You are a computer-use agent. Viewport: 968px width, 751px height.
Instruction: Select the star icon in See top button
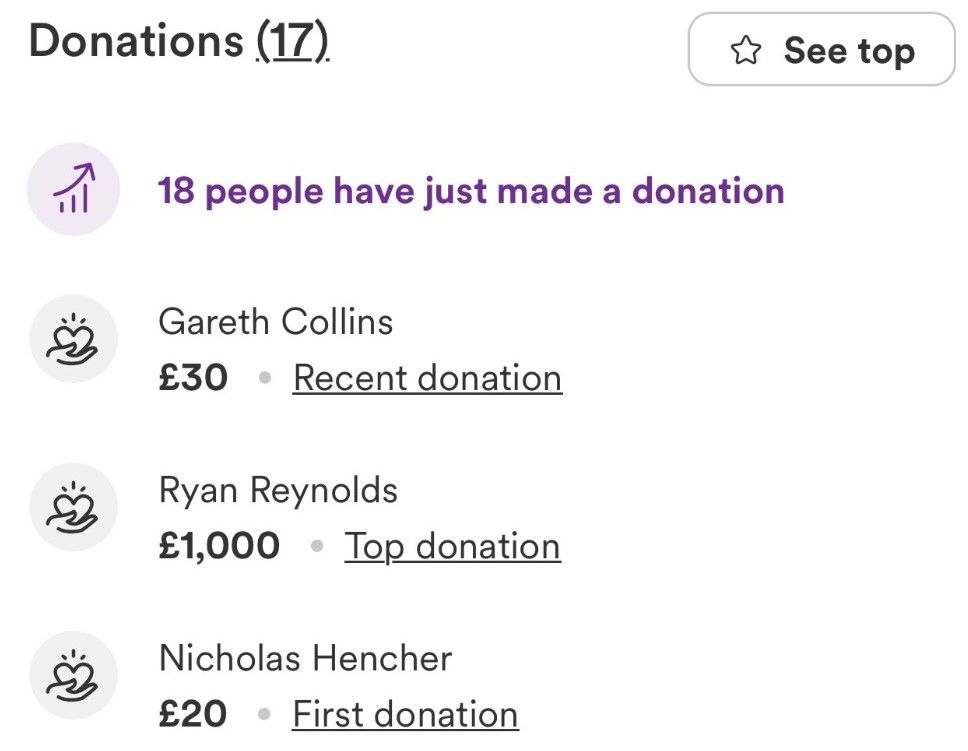pos(745,49)
